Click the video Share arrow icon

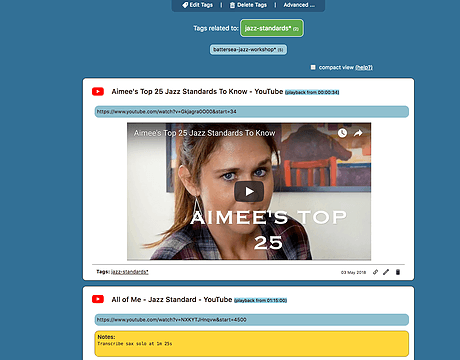click(358, 133)
